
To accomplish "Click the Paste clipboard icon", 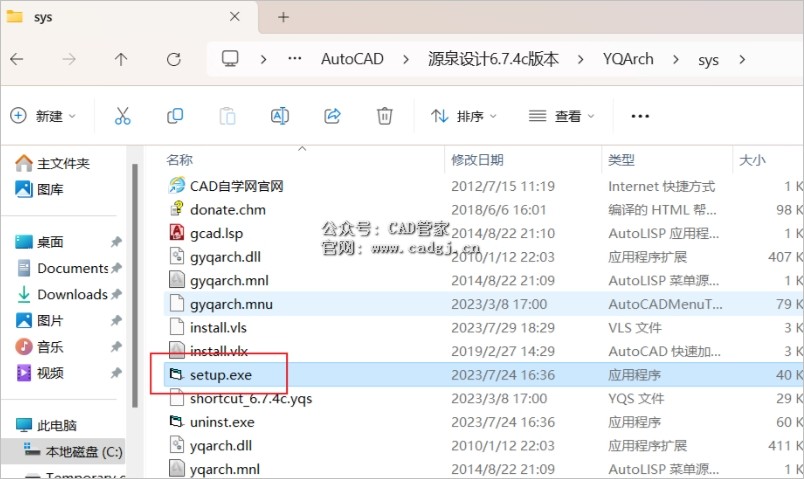I will [227, 116].
